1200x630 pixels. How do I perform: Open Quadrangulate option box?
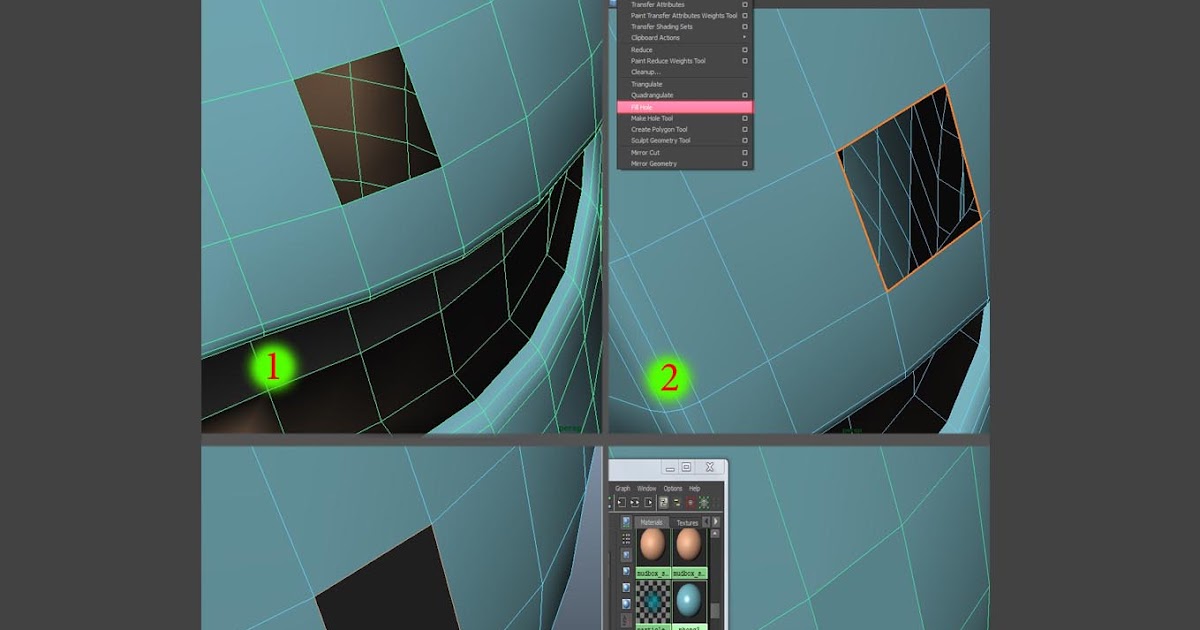(x=744, y=95)
